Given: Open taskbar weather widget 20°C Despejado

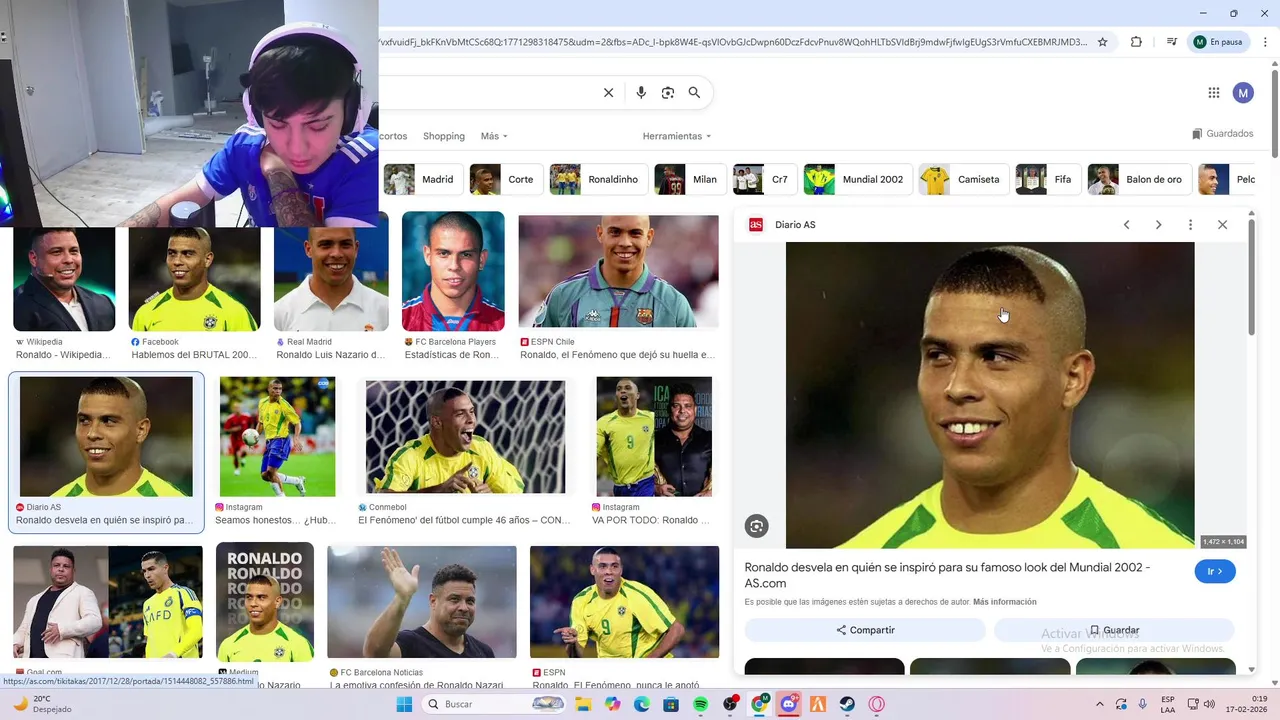Looking at the screenshot, I should click(40, 704).
